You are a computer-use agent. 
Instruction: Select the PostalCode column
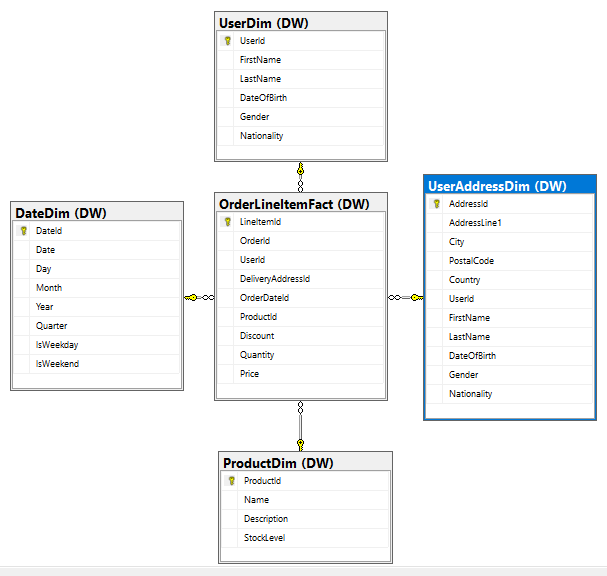(510, 261)
